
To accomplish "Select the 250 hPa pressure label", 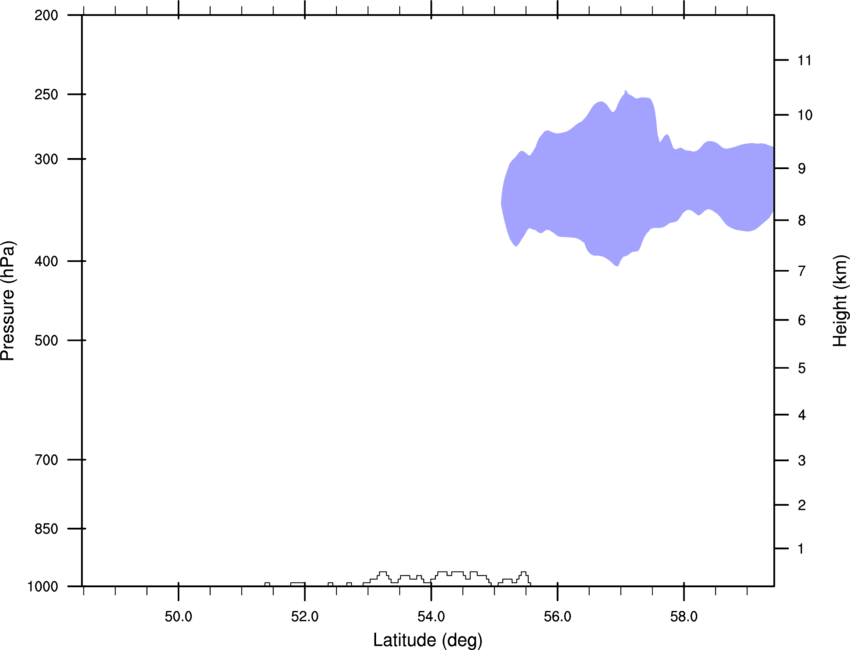I will (x=46, y=94).
